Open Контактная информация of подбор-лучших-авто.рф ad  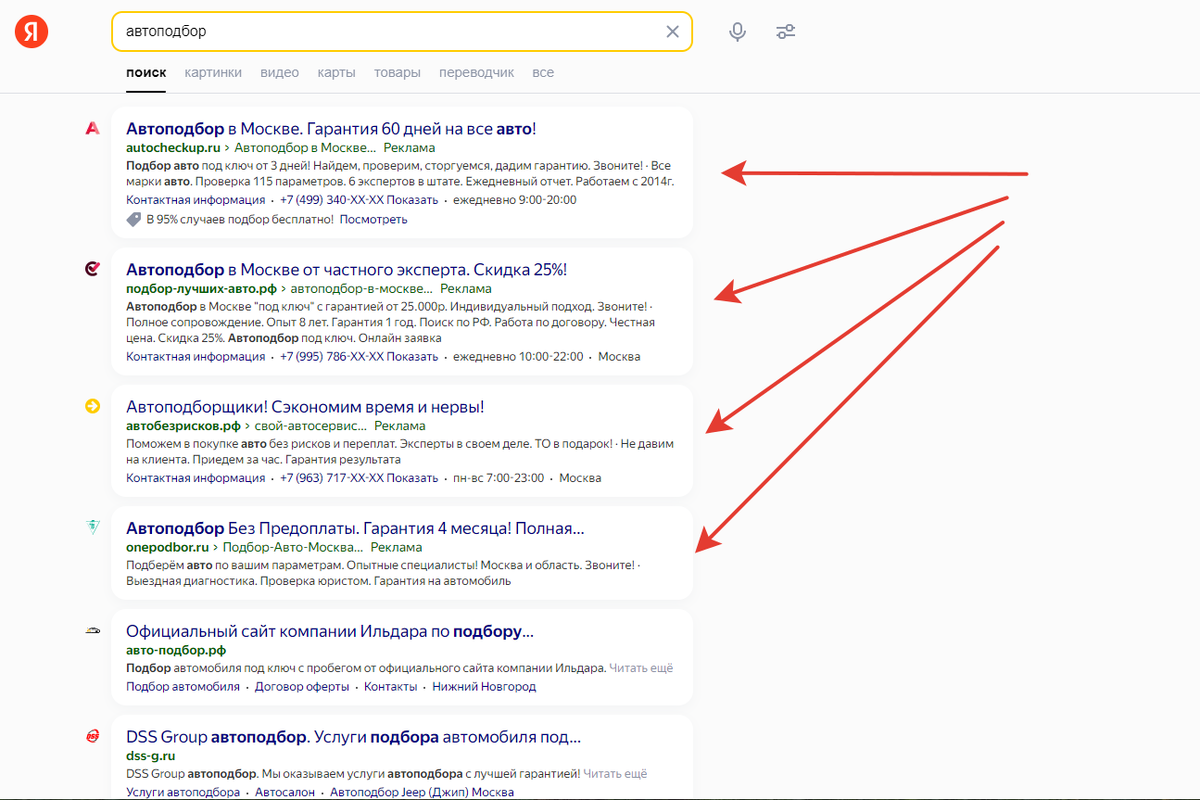tap(196, 356)
